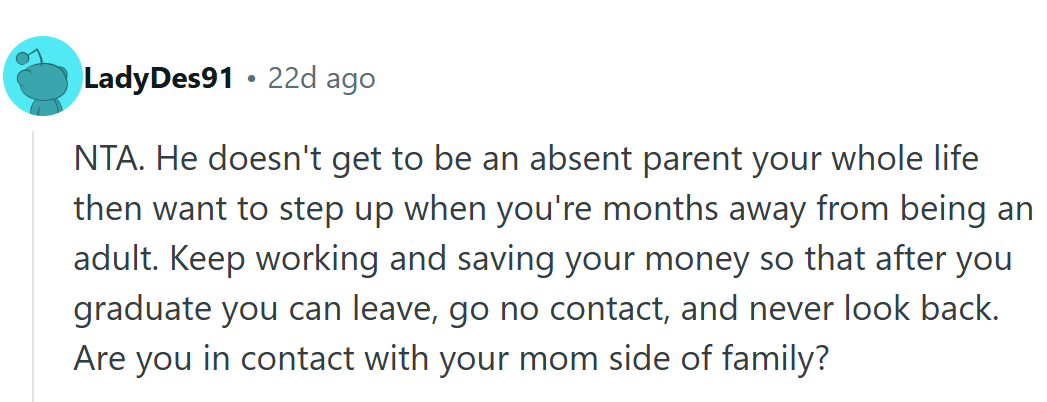This screenshot has width=1047, height=402.
Task: Click the dot separator before the timestamp
Action: tap(251, 78)
